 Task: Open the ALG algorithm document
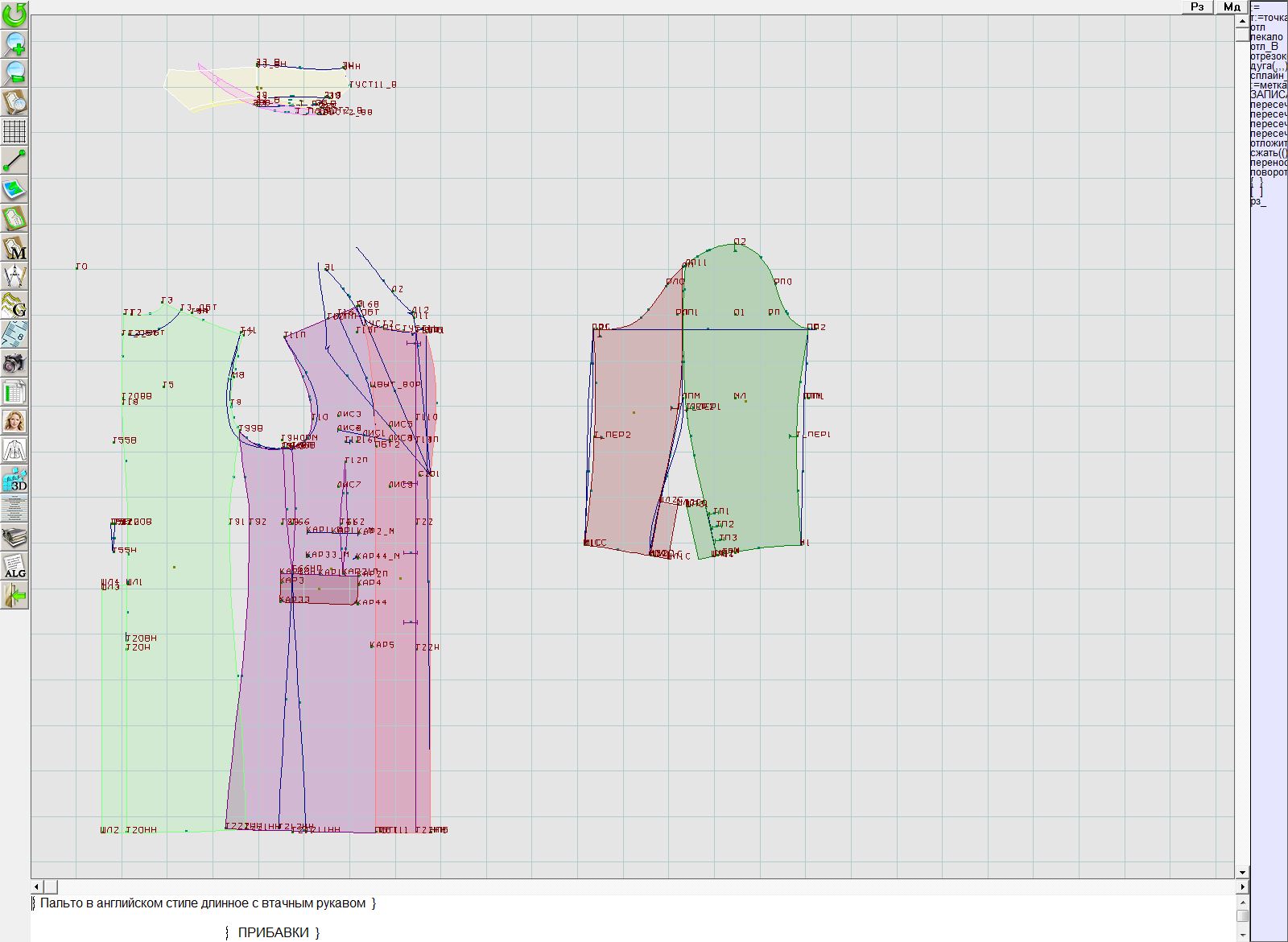[x=14, y=566]
